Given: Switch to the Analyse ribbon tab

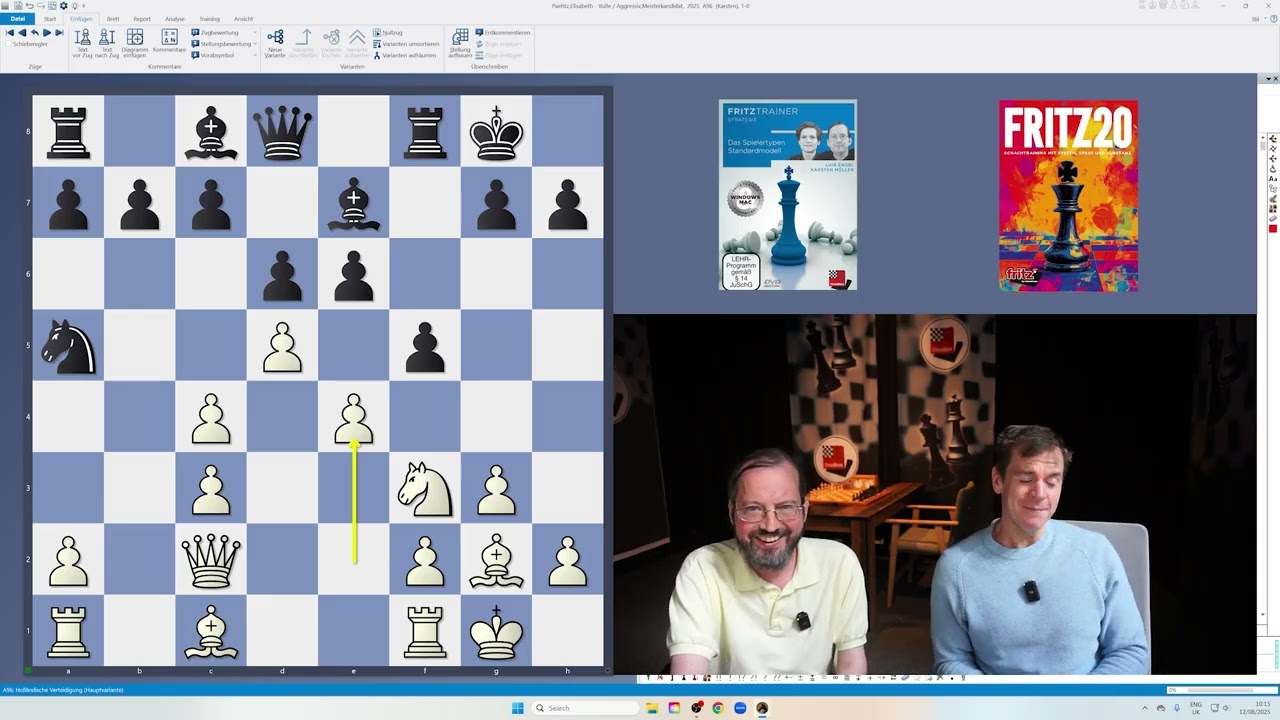Looking at the screenshot, I should tap(175, 19).
